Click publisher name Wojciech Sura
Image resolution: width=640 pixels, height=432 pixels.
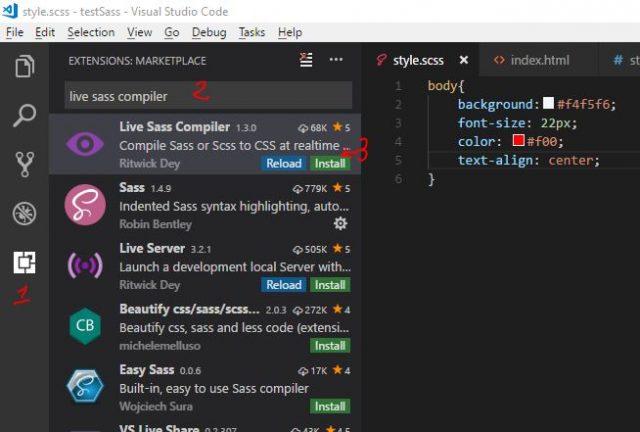click(156, 407)
